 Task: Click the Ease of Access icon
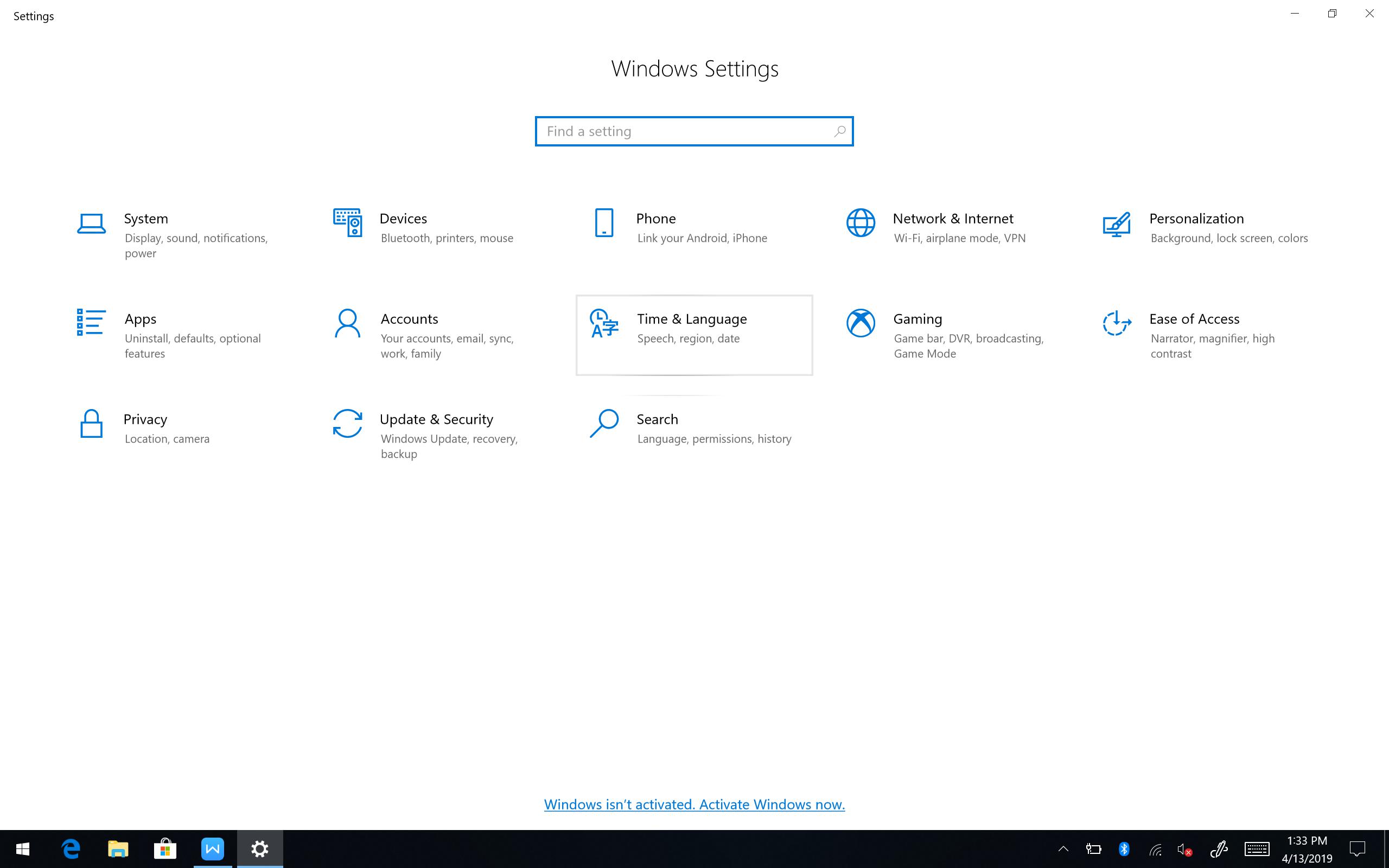click(x=1117, y=323)
